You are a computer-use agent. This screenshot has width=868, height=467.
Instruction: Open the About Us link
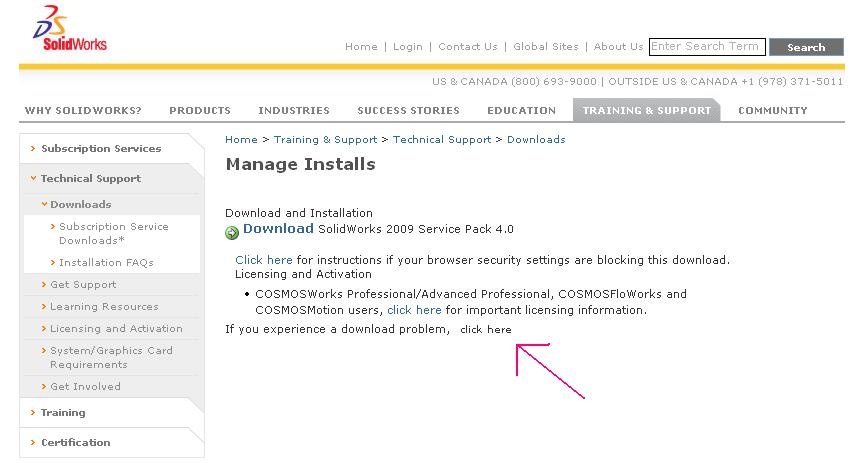(x=618, y=47)
